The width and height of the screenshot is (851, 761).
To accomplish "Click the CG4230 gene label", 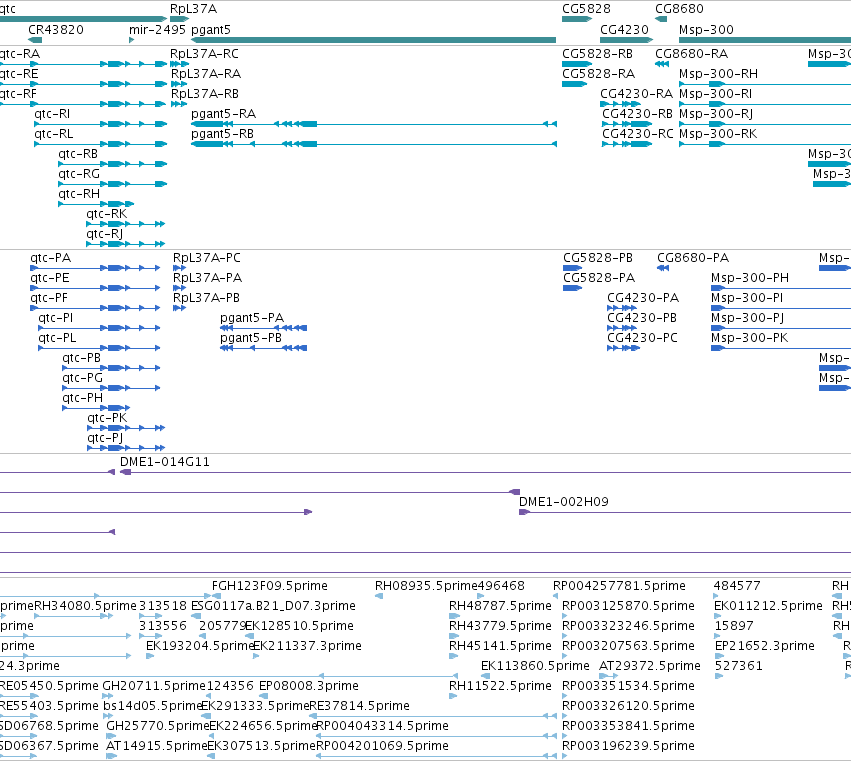I will (624, 30).
